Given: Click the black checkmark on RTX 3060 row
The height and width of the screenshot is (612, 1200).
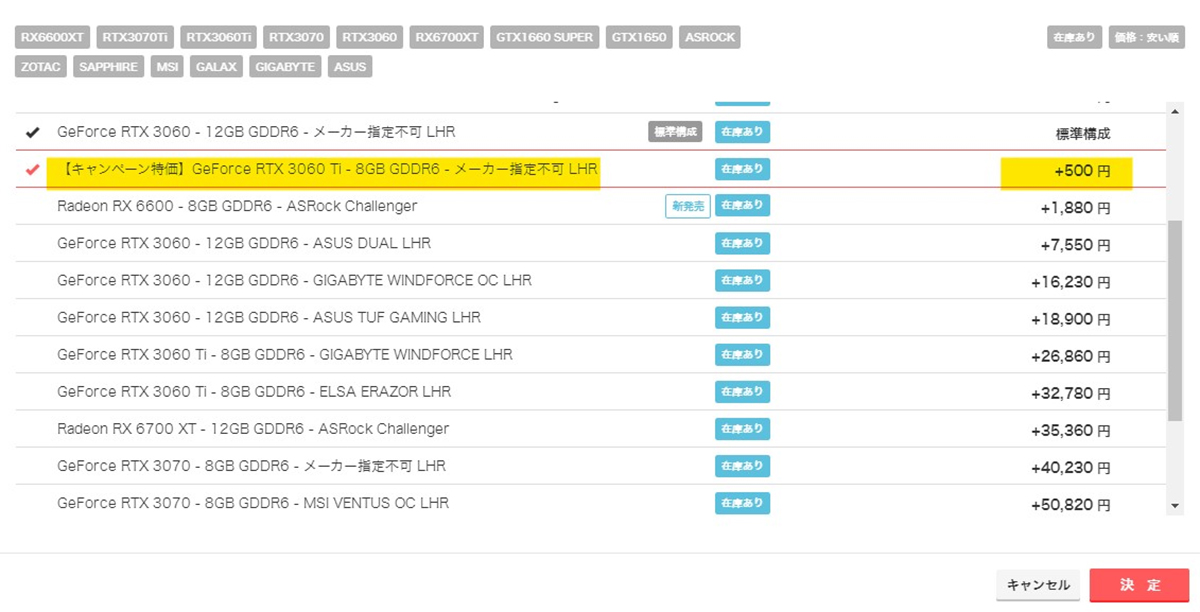Looking at the screenshot, I should [x=33, y=132].
